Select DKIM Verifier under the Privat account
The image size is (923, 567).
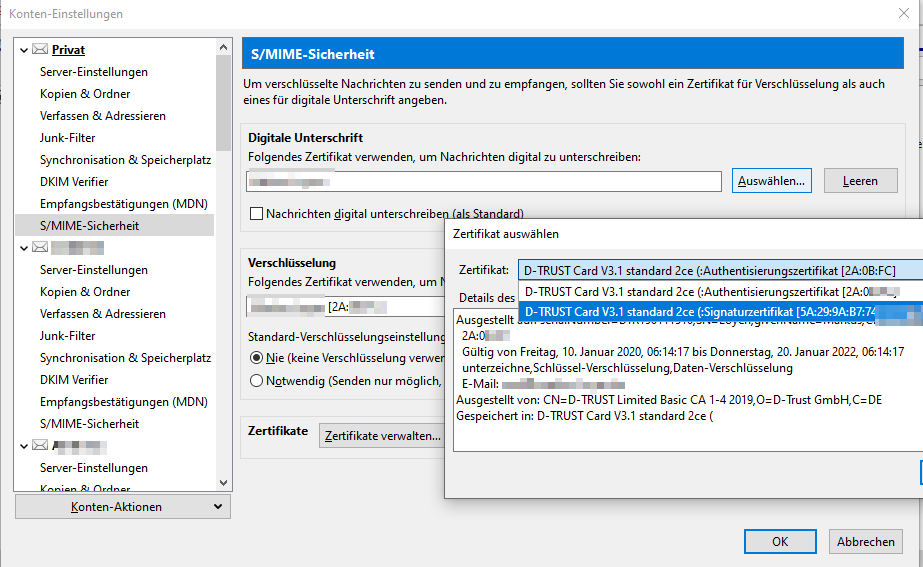click(x=74, y=182)
